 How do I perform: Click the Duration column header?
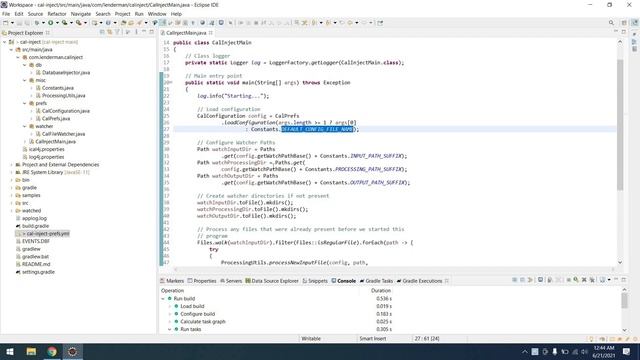(380, 291)
